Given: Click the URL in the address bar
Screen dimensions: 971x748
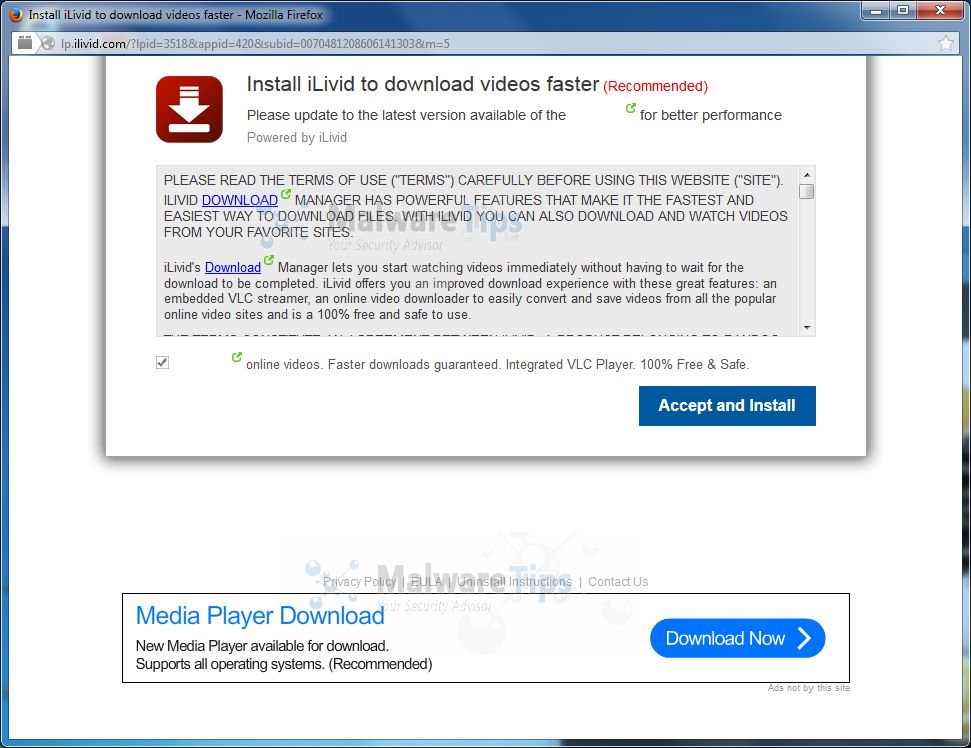Looking at the screenshot, I should (x=255, y=43).
